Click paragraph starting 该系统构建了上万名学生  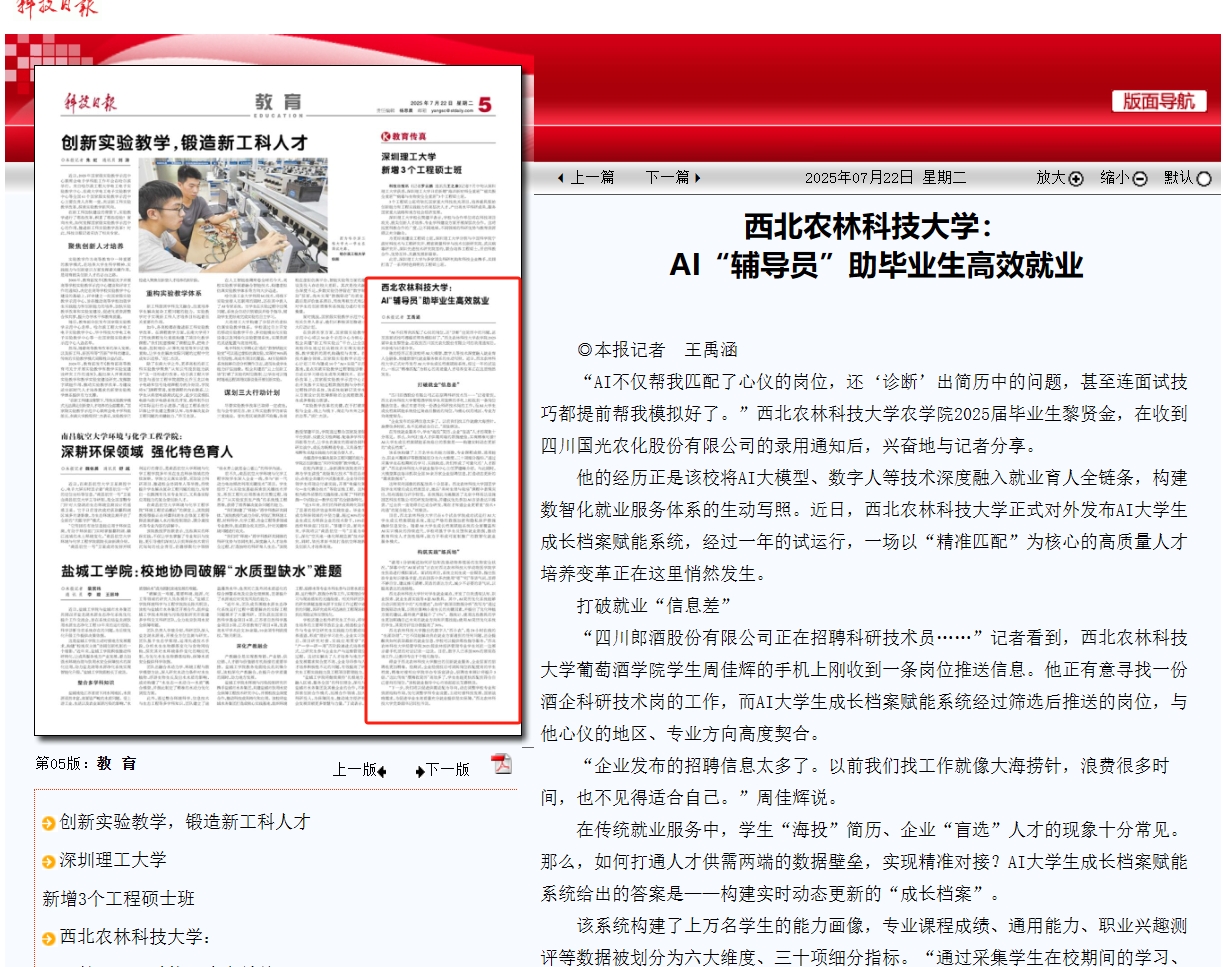[x=865, y=942]
